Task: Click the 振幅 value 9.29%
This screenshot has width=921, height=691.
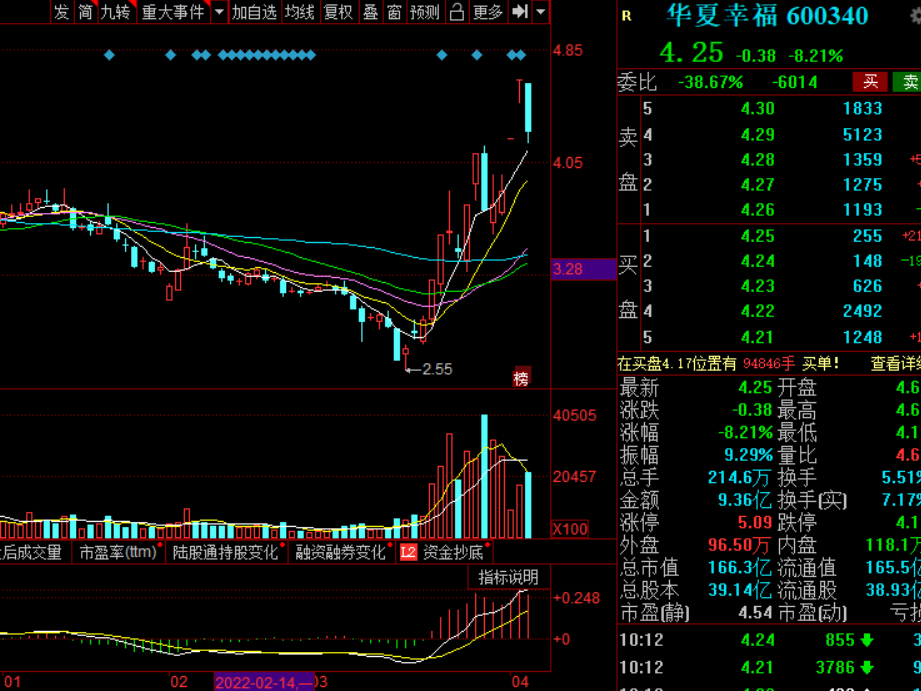Action: (748, 455)
